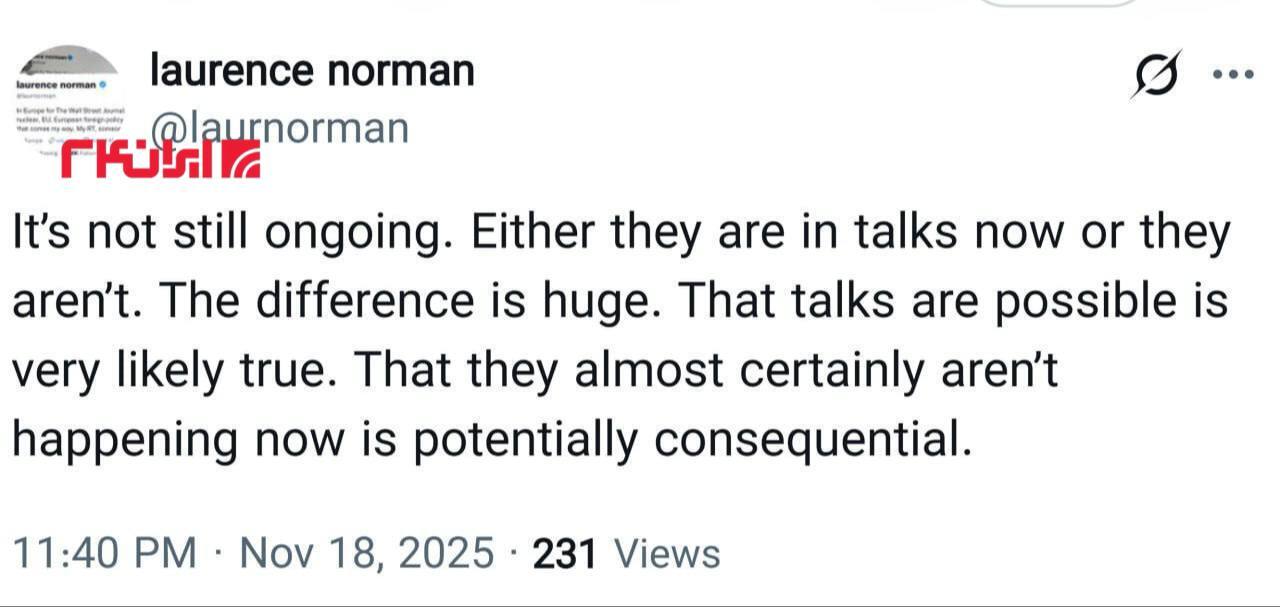
Task: Click the line starting "very likely true"
Action: [535, 370]
